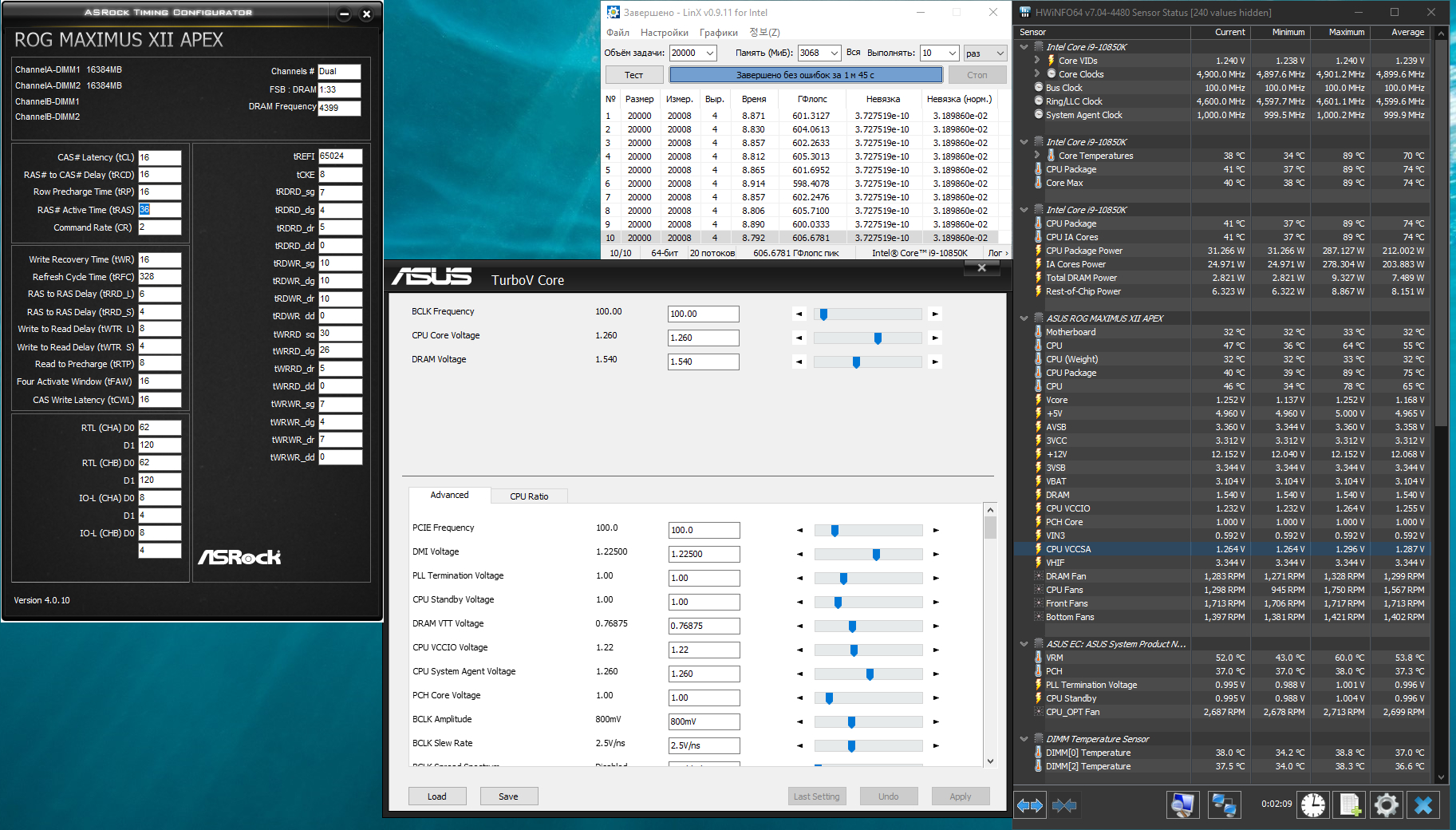Click the Тест button in LinX

coord(634,75)
